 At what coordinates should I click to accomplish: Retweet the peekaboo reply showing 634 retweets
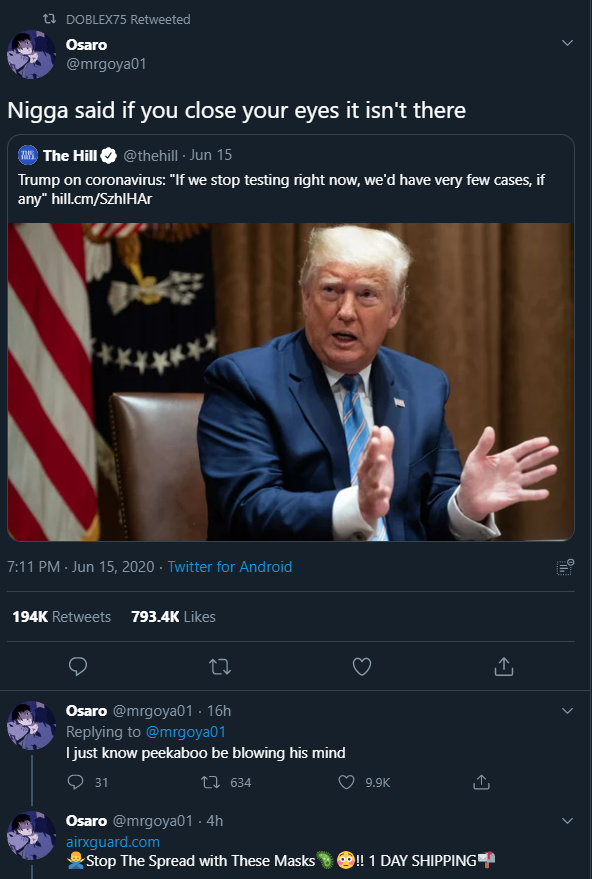210,782
